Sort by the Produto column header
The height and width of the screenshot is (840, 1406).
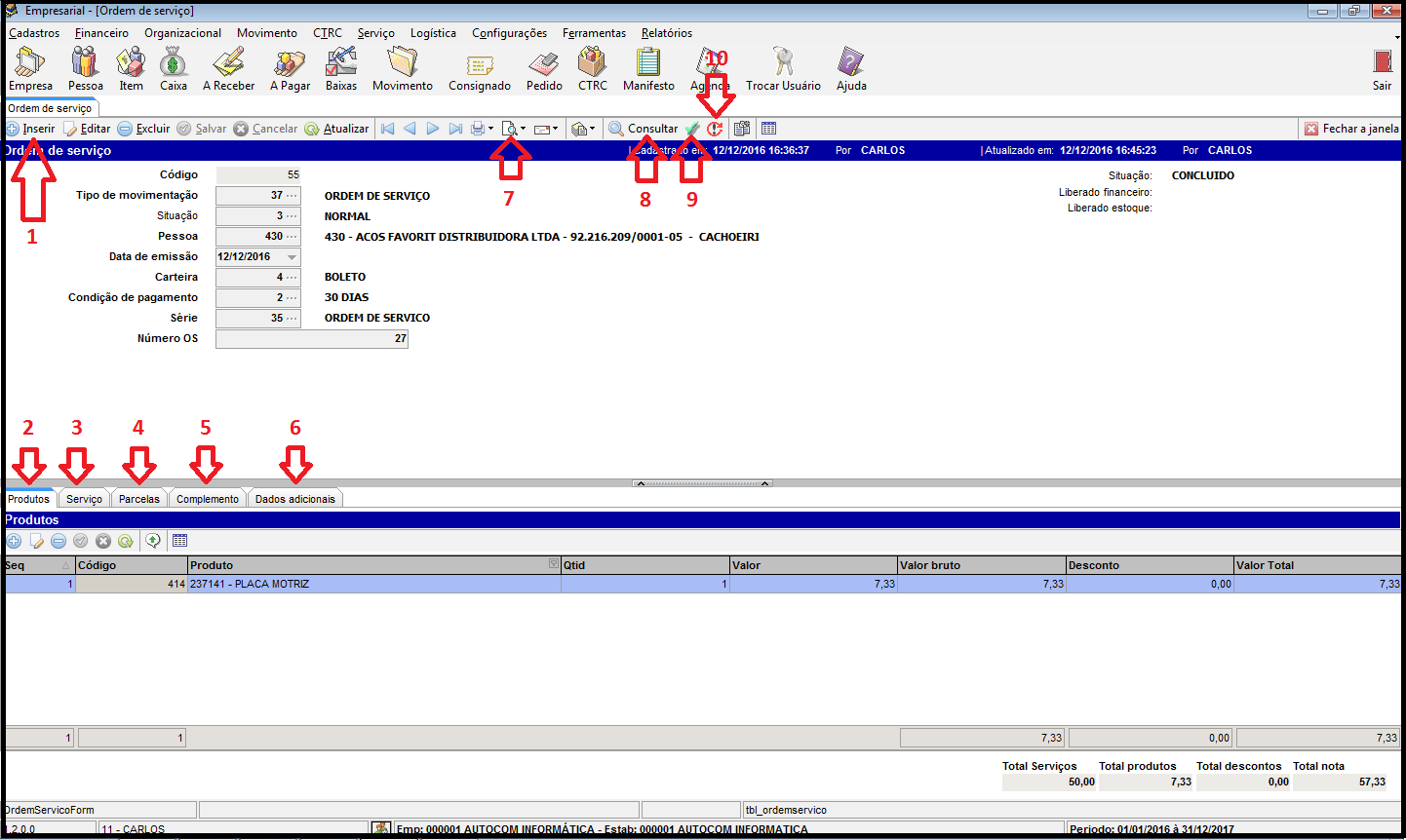pos(371,565)
